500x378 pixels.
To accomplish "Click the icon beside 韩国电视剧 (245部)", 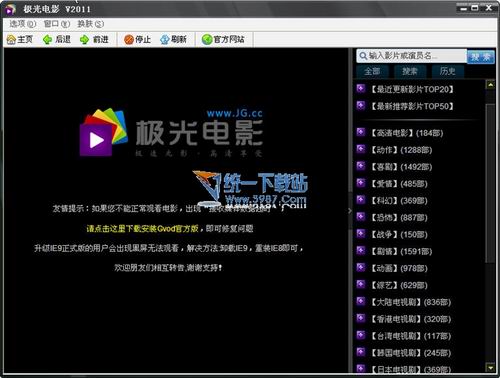I will click(x=361, y=352).
